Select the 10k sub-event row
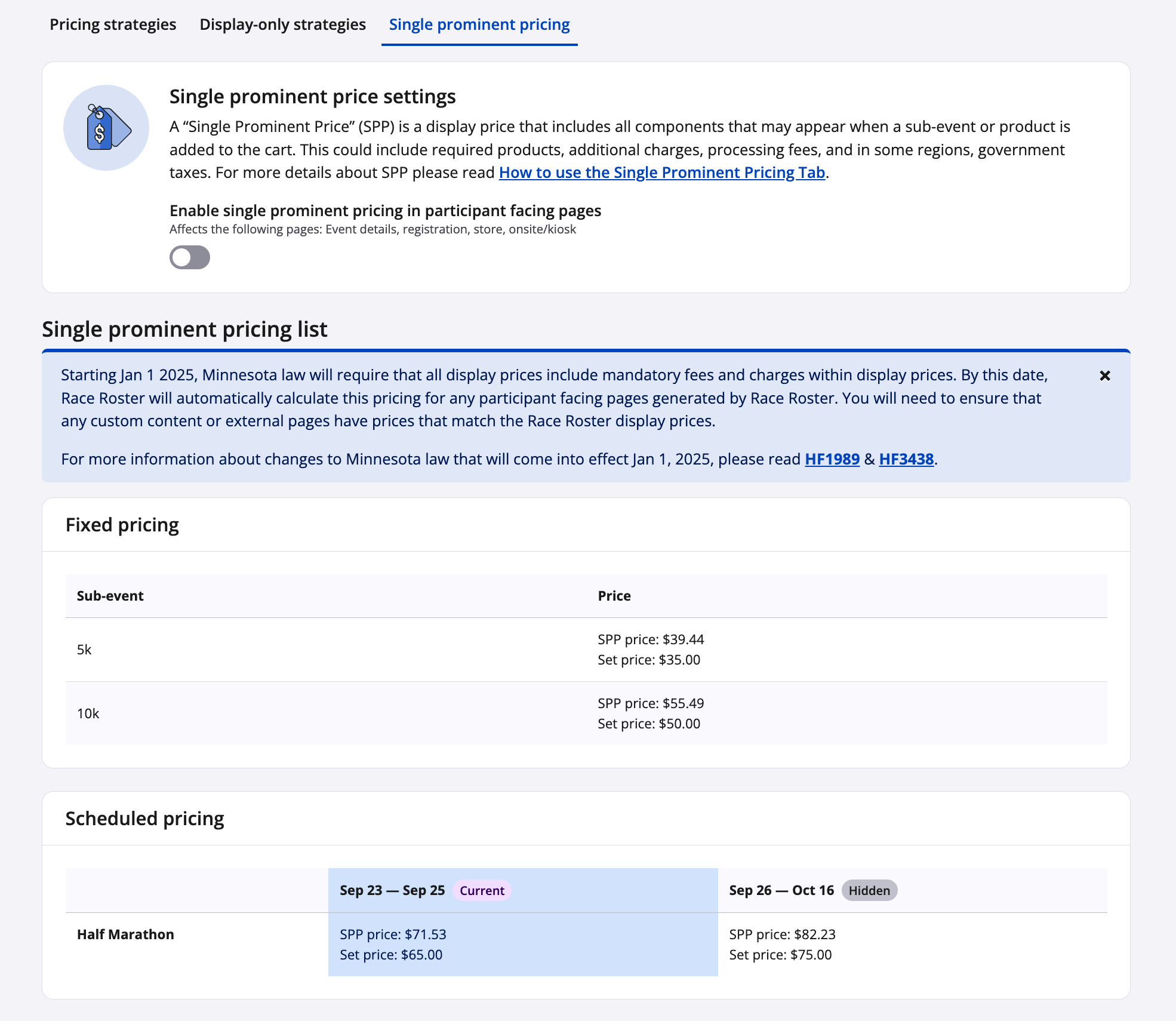Viewport: 1176px width, 1021px height. click(88, 714)
